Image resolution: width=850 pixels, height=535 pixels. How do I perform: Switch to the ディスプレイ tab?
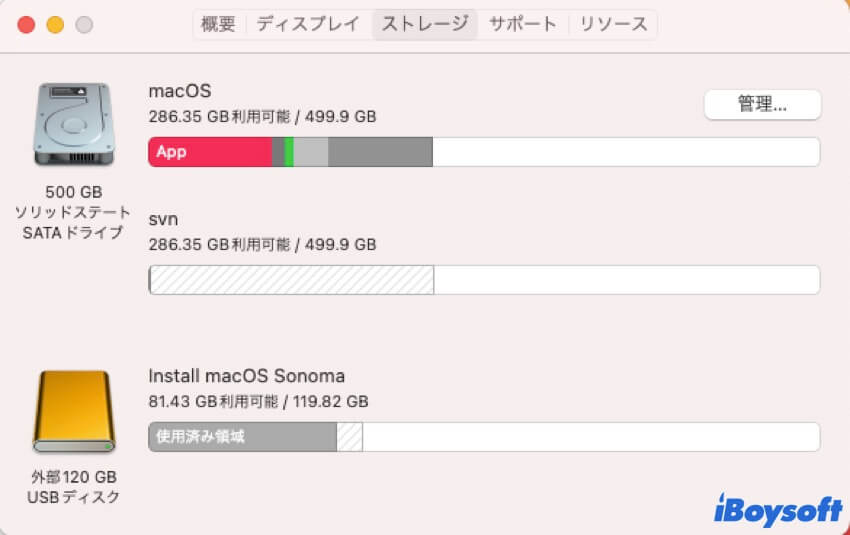[307, 24]
